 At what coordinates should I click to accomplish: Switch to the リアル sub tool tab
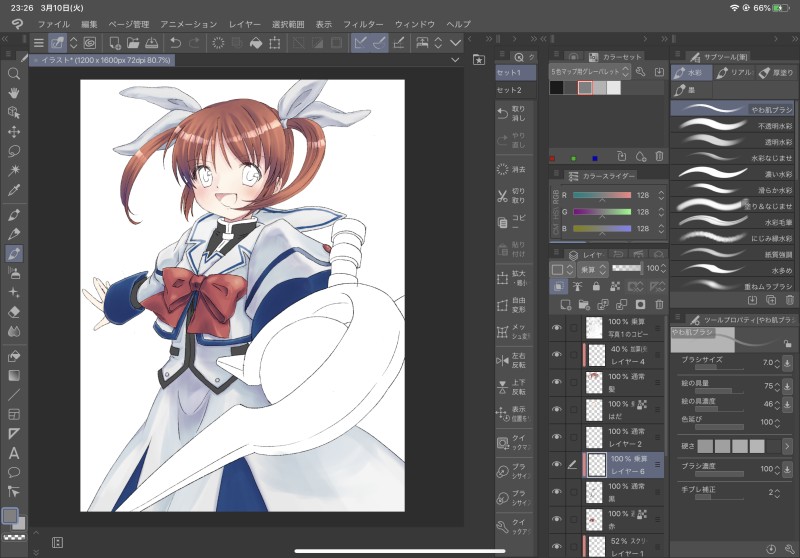(x=735, y=73)
